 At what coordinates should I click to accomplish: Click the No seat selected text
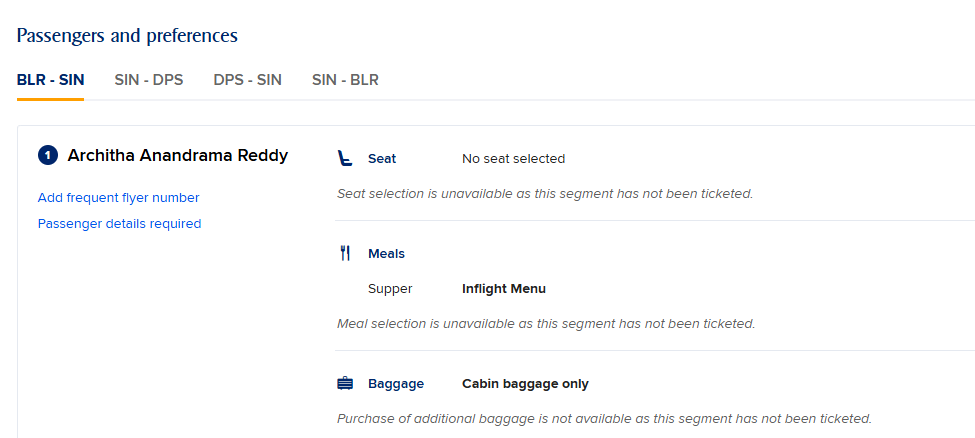tap(514, 159)
